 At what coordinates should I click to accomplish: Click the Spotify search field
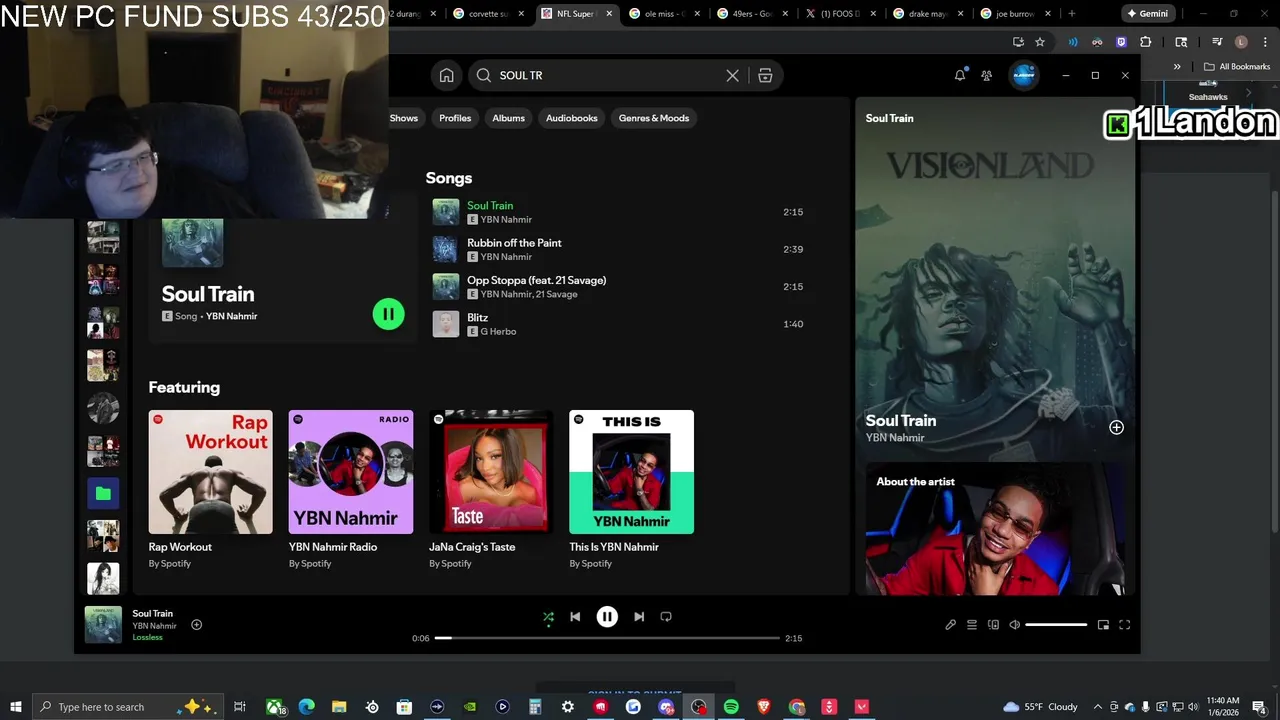click(610, 75)
